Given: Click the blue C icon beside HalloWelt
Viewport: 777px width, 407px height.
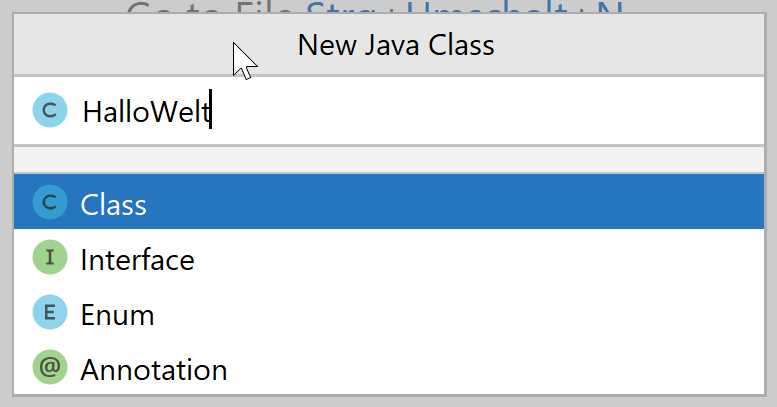Looking at the screenshot, I should (x=50, y=110).
